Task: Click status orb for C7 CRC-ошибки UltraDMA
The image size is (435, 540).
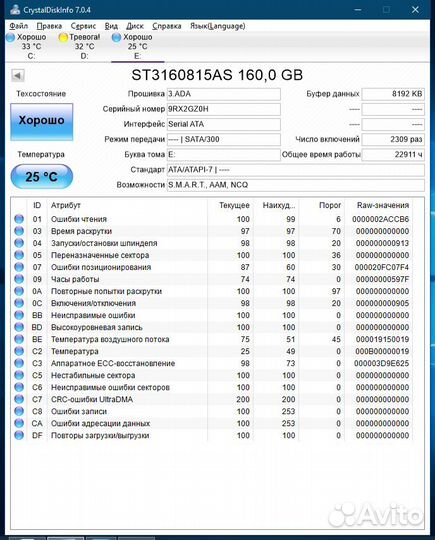Action: click(x=19, y=399)
